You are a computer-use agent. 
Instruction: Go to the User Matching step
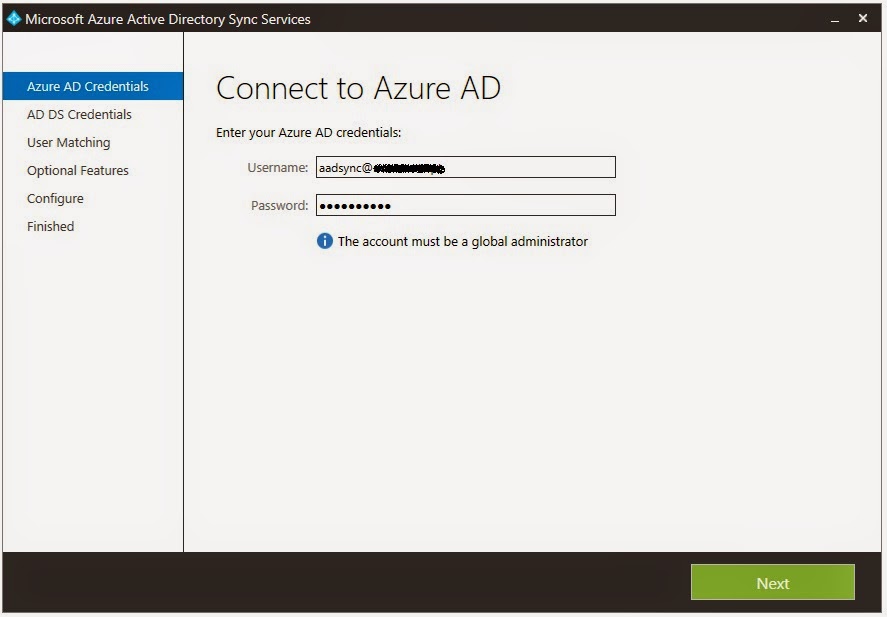click(x=68, y=143)
